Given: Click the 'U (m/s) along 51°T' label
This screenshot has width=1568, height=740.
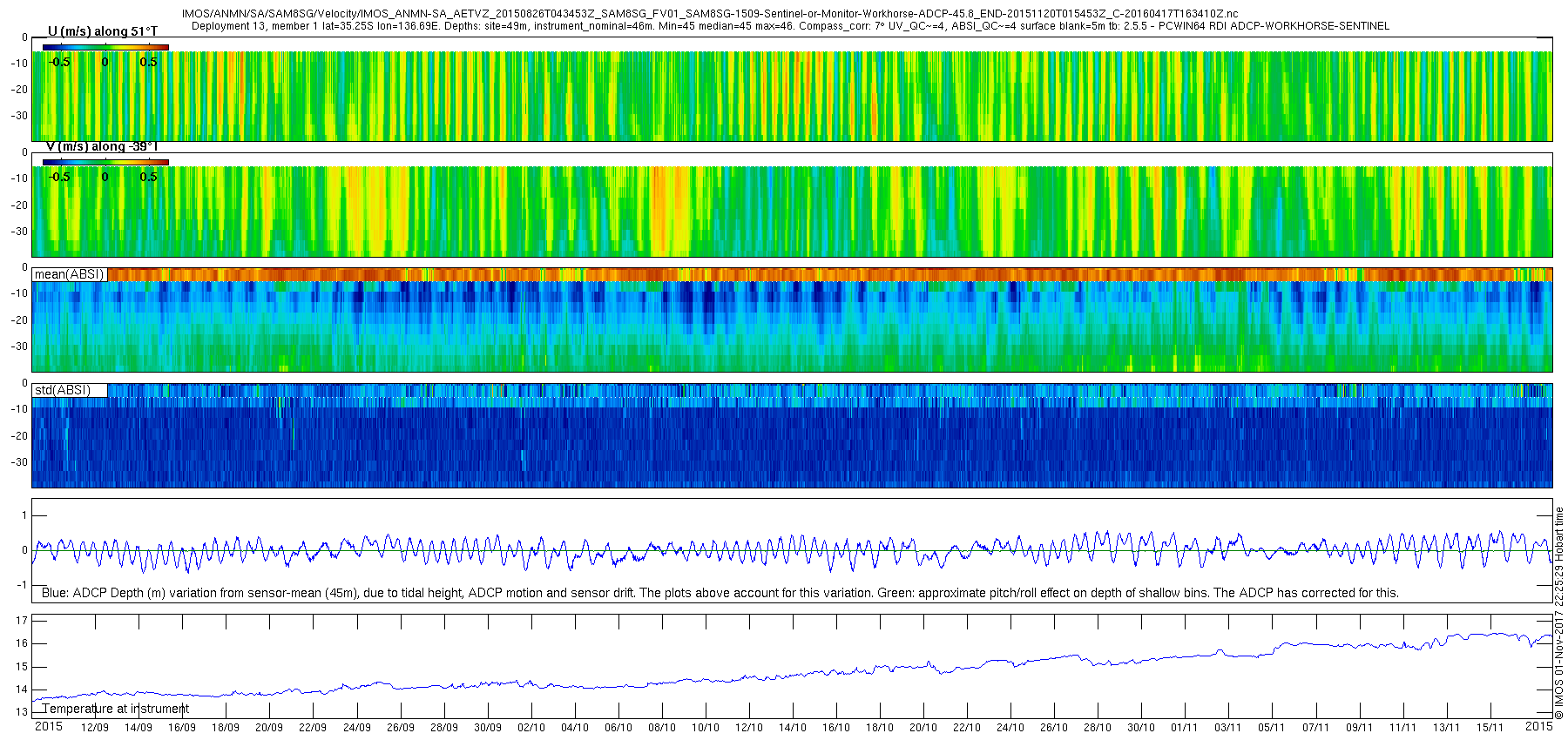Looking at the screenshot, I should click(103, 31).
